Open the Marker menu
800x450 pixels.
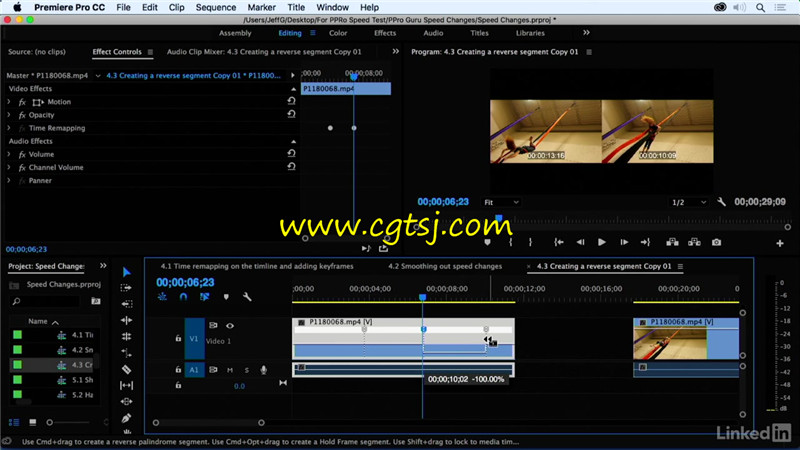(x=261, y=7)
